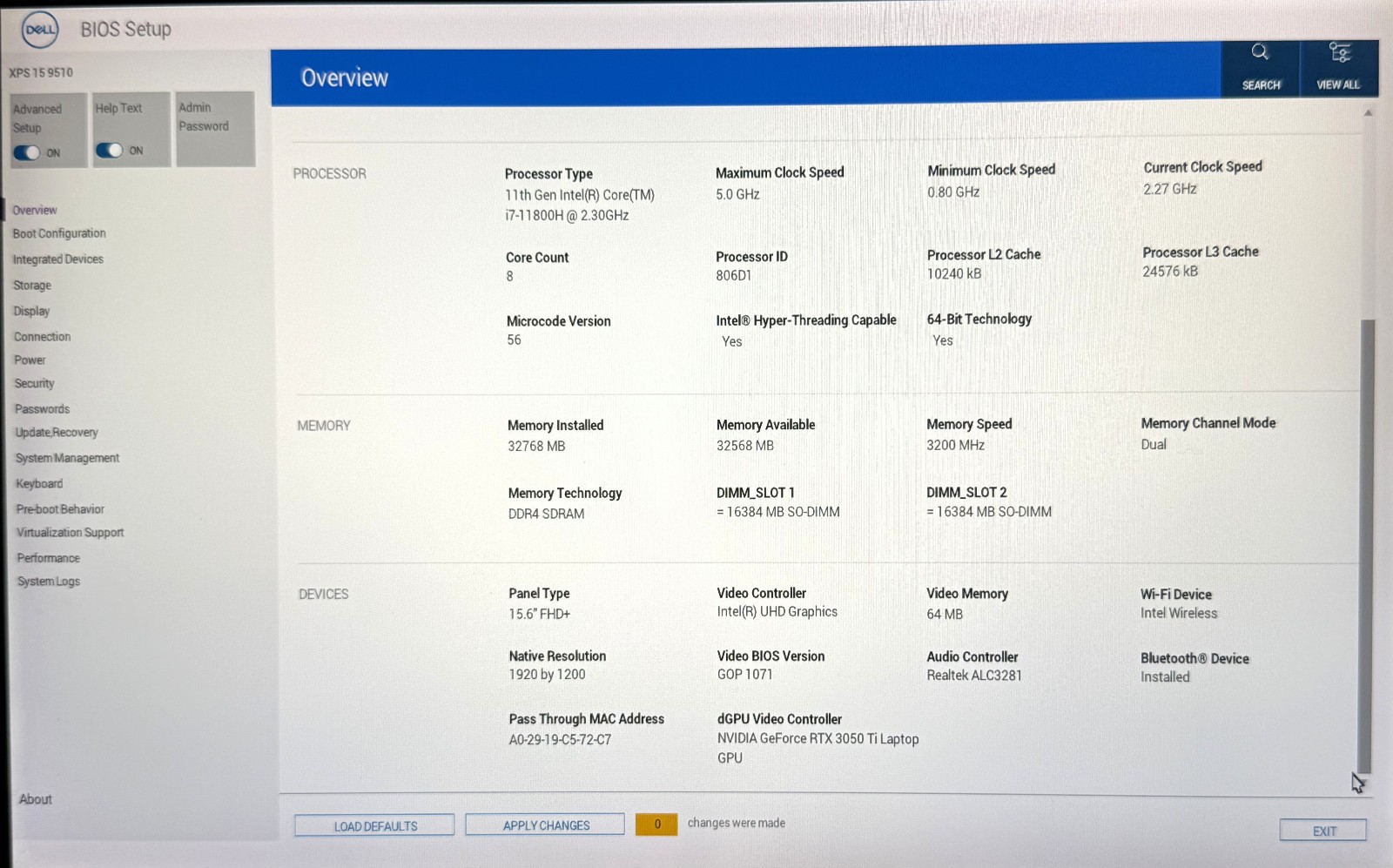Click the Exit button
This screenshot has width=1393, height=868.
1323,831
